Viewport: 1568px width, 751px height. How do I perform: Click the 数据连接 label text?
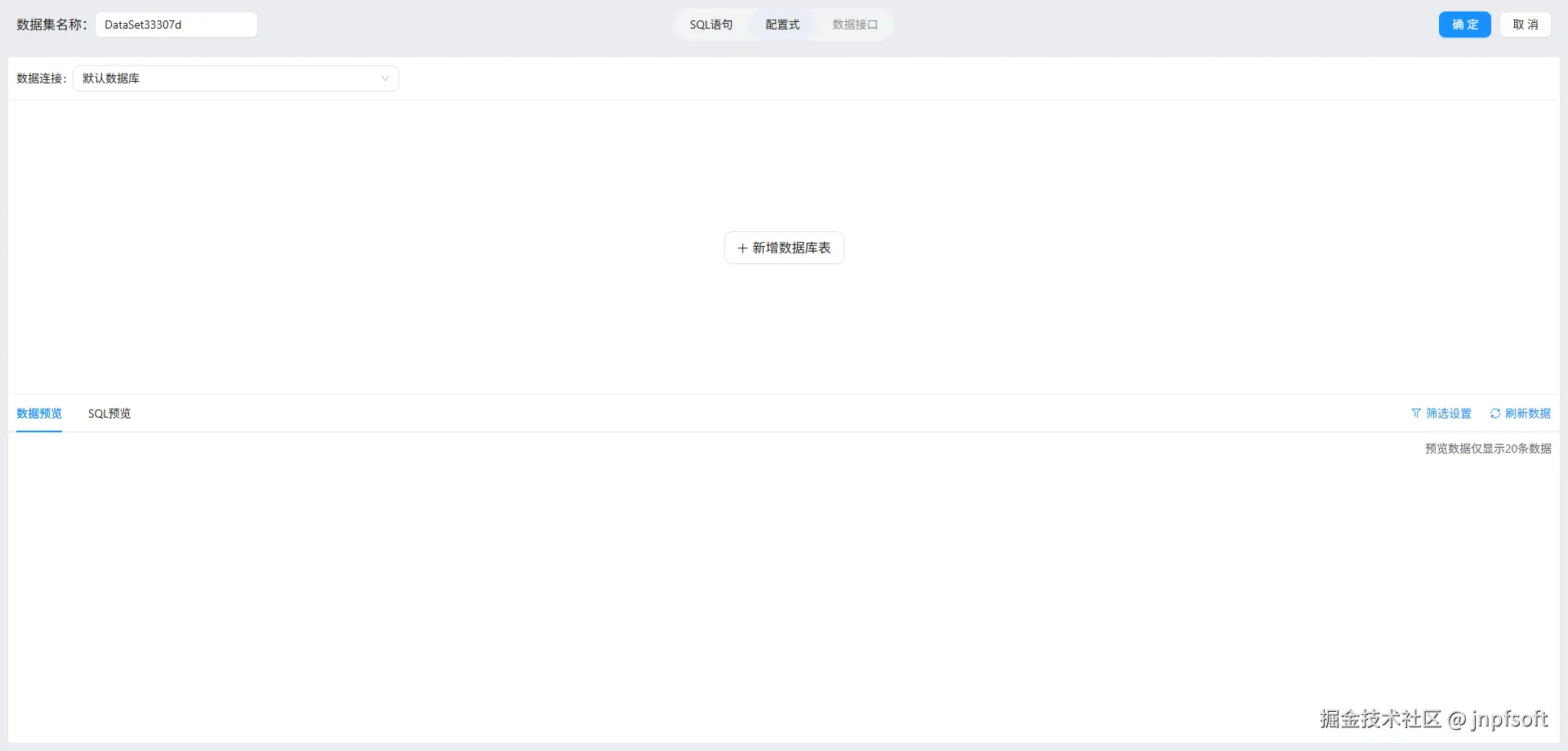tap(42, 78)
